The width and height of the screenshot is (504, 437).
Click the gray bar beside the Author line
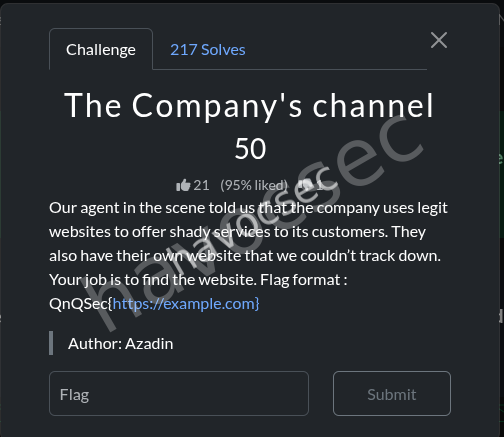[x=51, y=343]
